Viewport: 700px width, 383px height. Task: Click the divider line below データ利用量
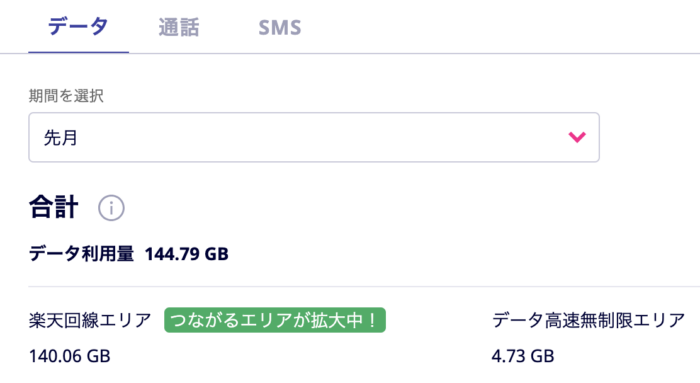pyautogui.click(x=364, y=287)
